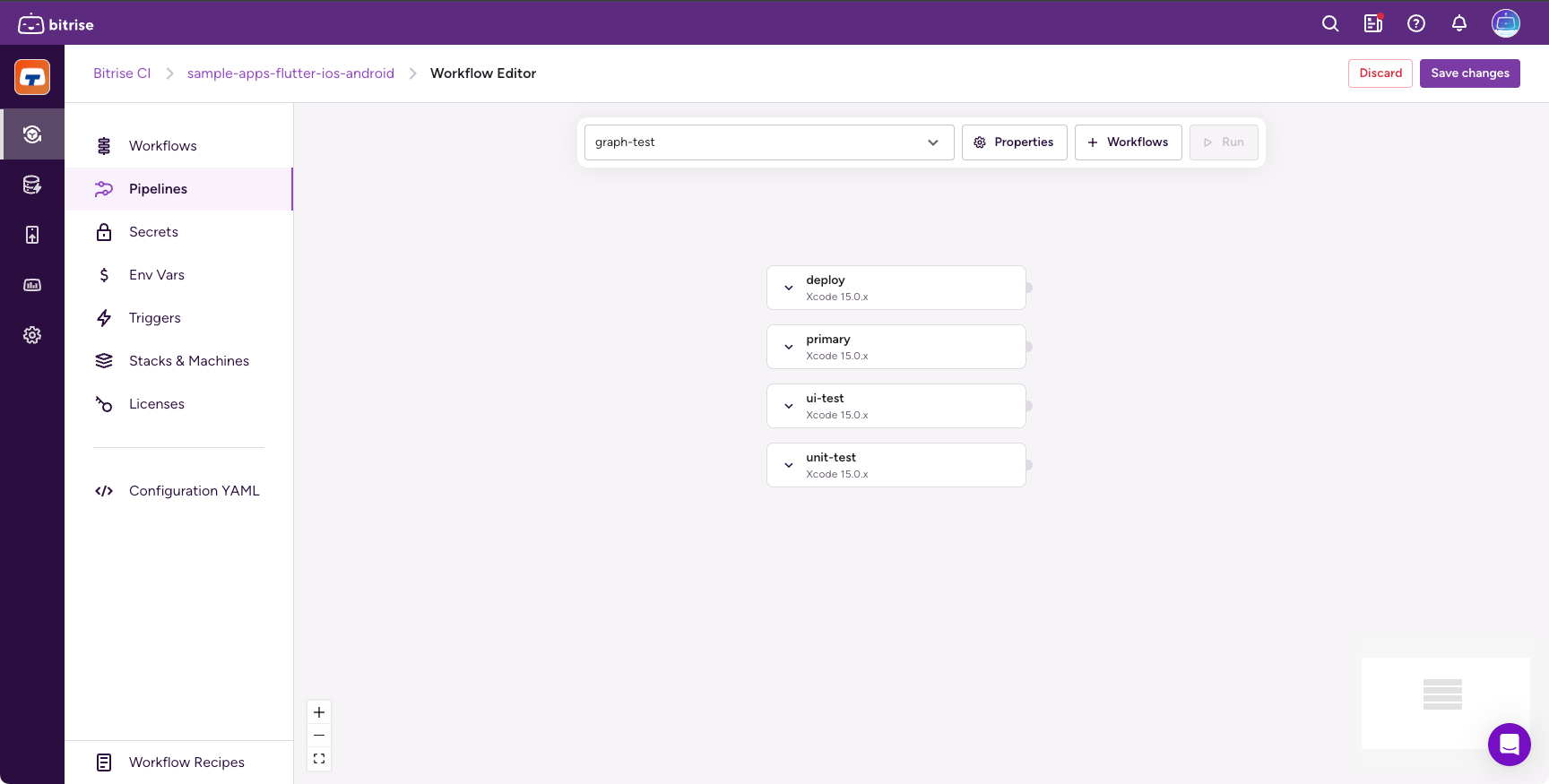This screenshot has height=784, width=1549.
Task: Click the Save changes button
Action: click(x=1469, y=73)
